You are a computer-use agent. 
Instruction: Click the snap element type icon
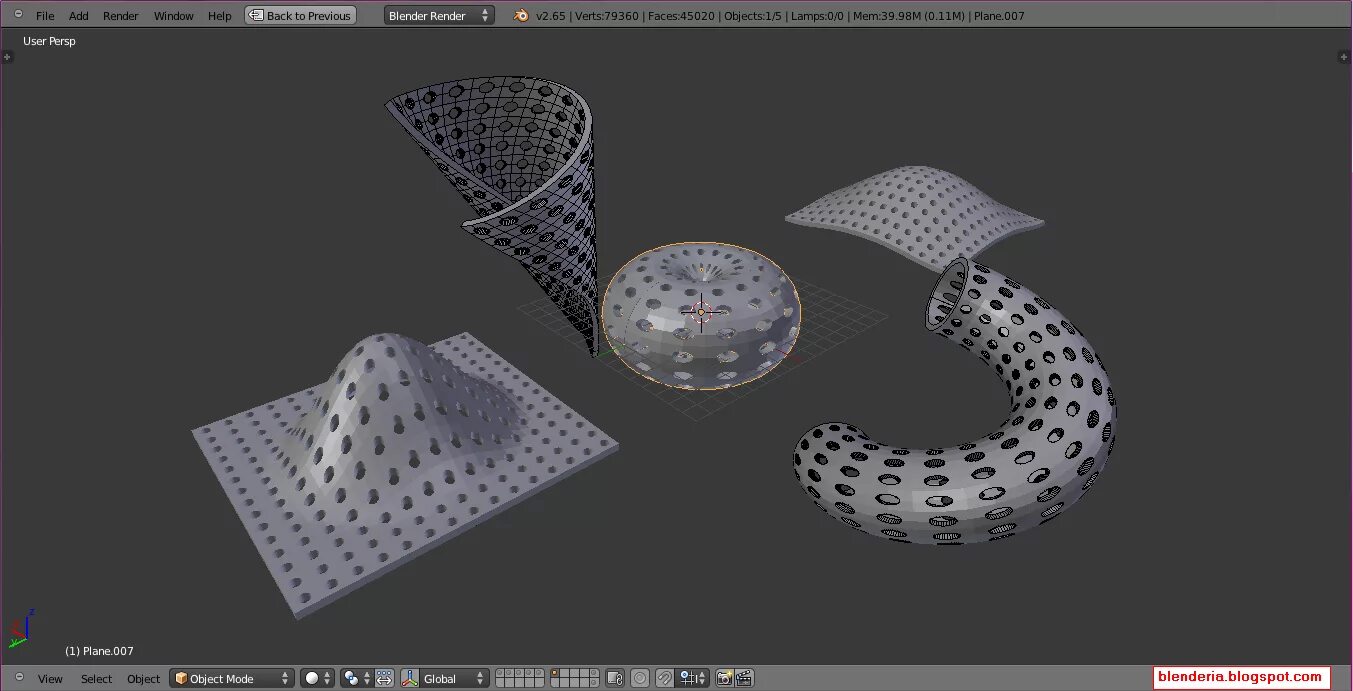click(x=693, y=678)
